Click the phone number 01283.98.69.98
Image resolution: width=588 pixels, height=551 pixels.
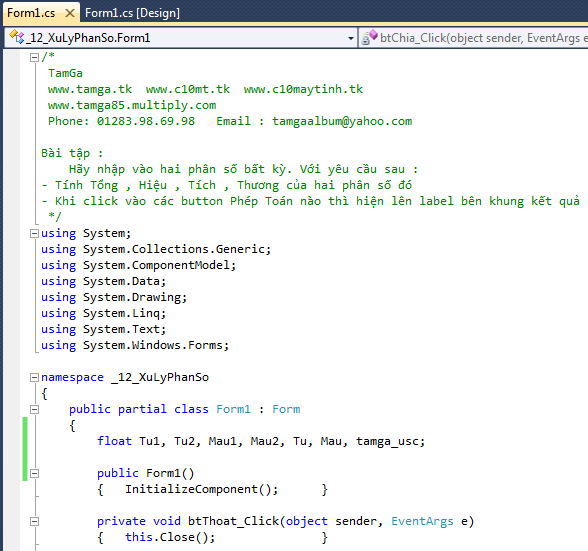(x=146, y=121)
